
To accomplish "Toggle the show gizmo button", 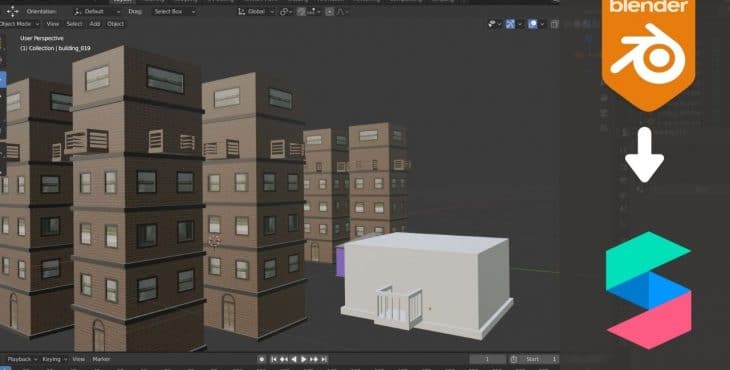I will pos(511,24).
